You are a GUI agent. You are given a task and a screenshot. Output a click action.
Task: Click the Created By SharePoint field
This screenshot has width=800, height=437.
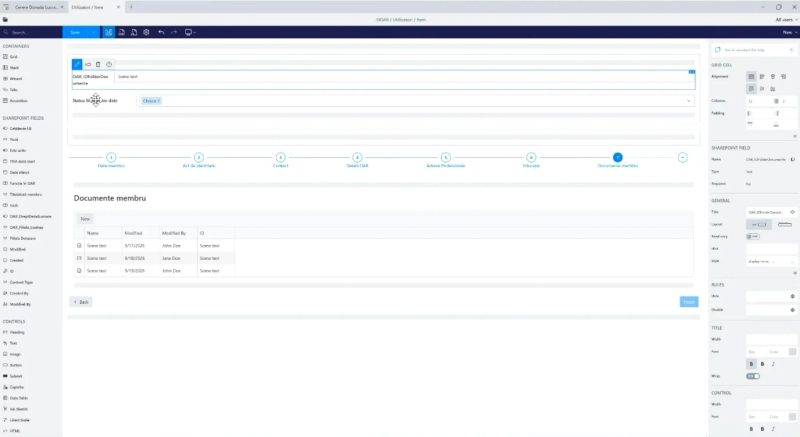click(15, 293)
